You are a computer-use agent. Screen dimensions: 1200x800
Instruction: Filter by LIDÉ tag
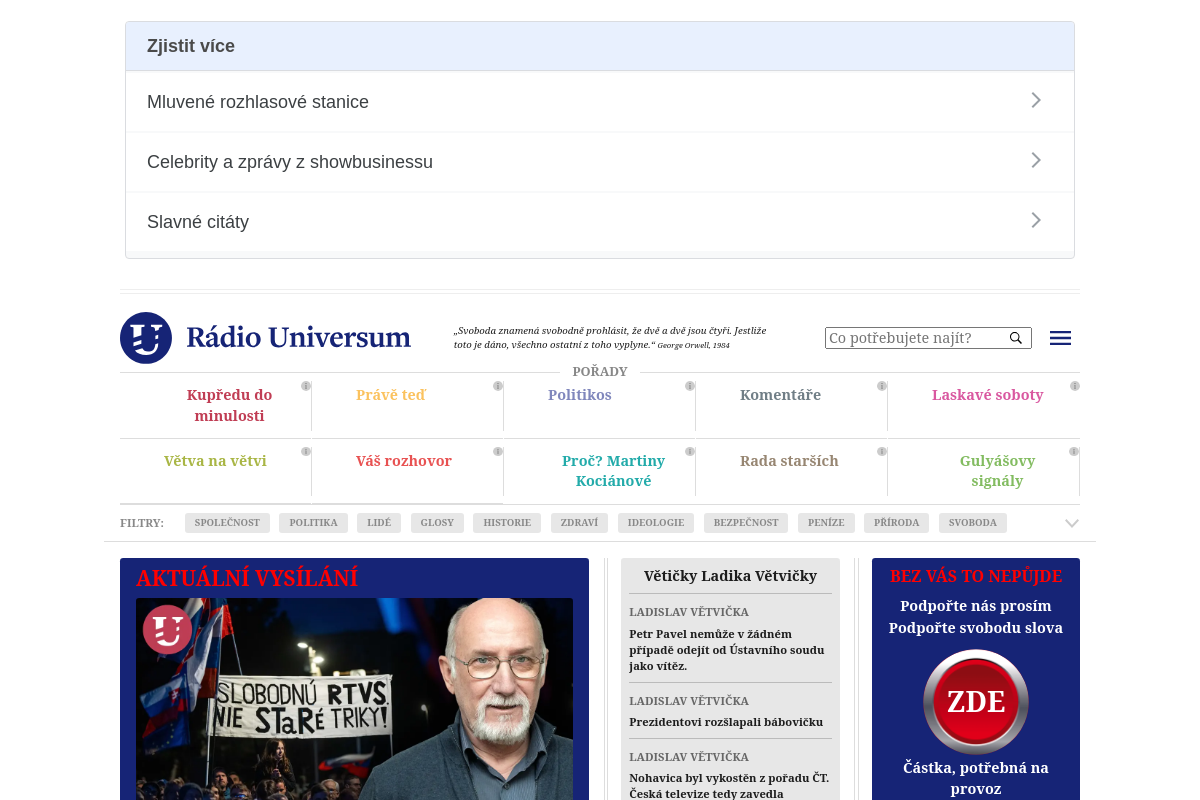379,523
